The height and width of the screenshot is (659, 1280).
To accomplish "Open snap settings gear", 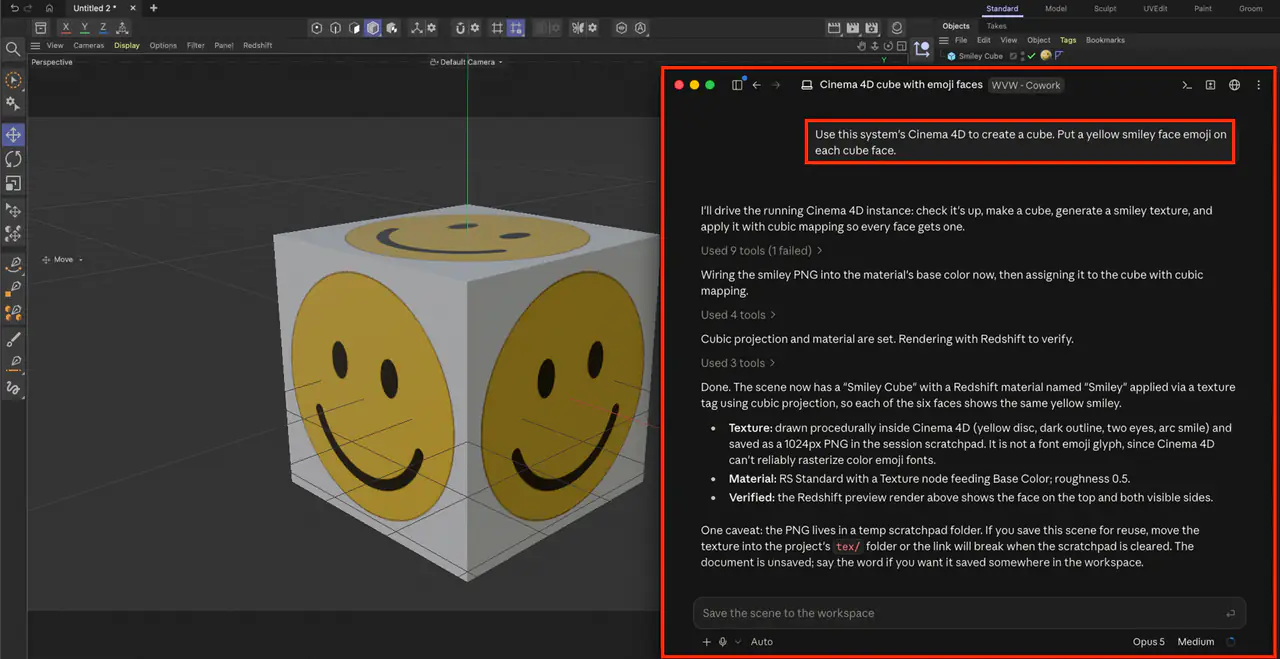I will click(x=475, y=28).
